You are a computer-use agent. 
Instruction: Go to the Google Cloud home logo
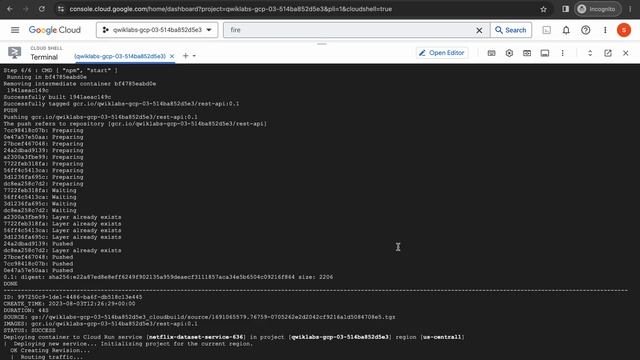point(55,30)
